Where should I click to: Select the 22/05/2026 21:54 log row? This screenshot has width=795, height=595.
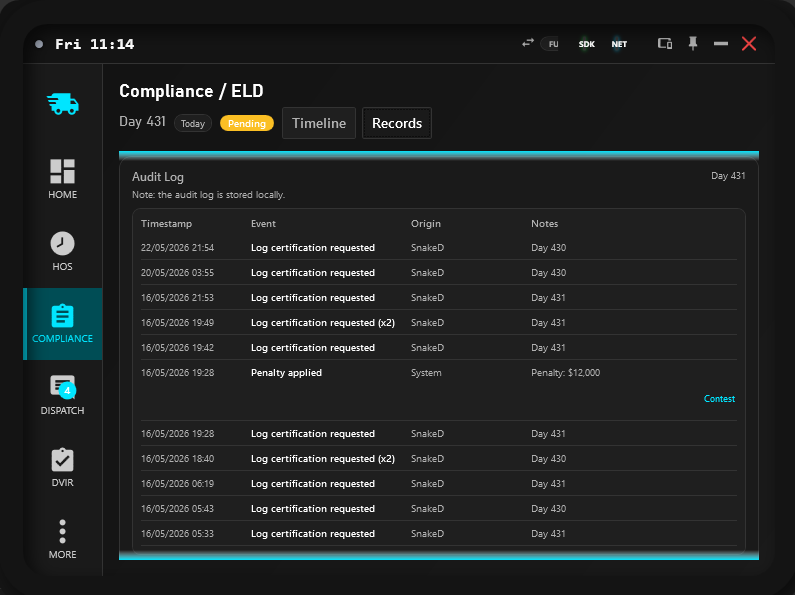[439, 248]
